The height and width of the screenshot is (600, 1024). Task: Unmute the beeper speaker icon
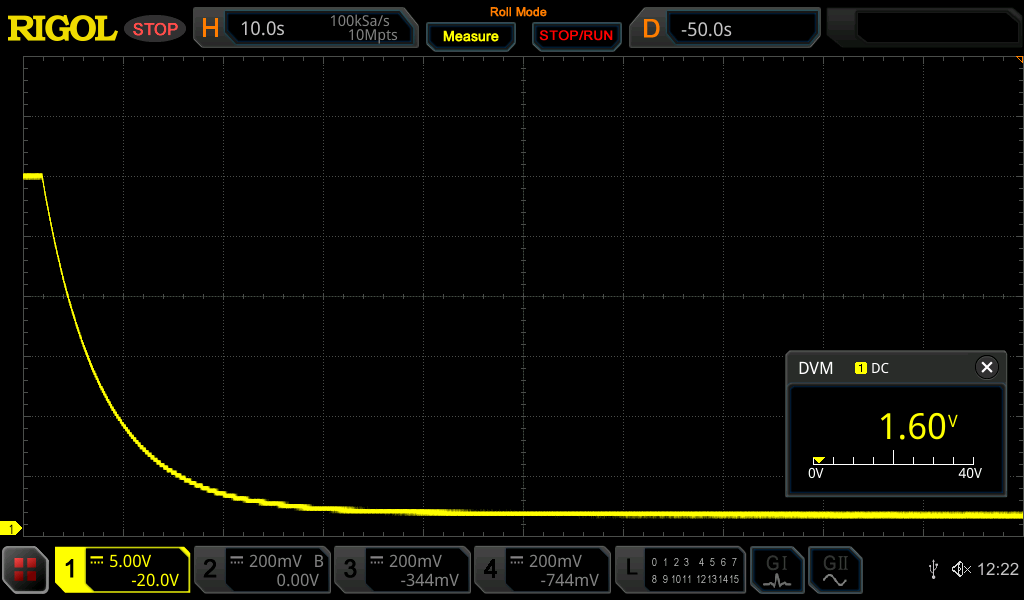(x=960, y=570)
